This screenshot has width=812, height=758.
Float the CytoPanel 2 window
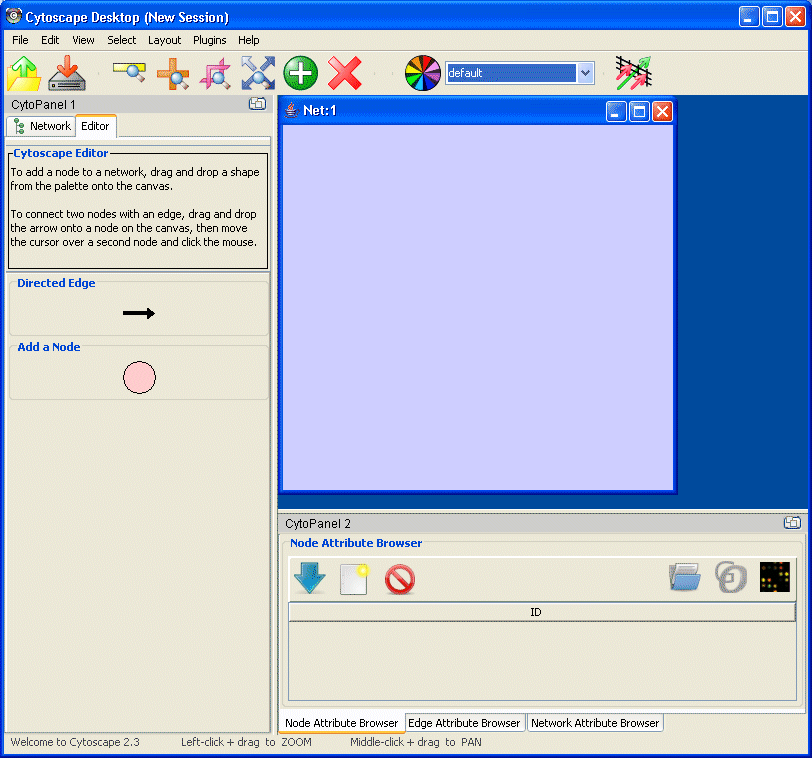pyautogui.click(x=791, y=523)
